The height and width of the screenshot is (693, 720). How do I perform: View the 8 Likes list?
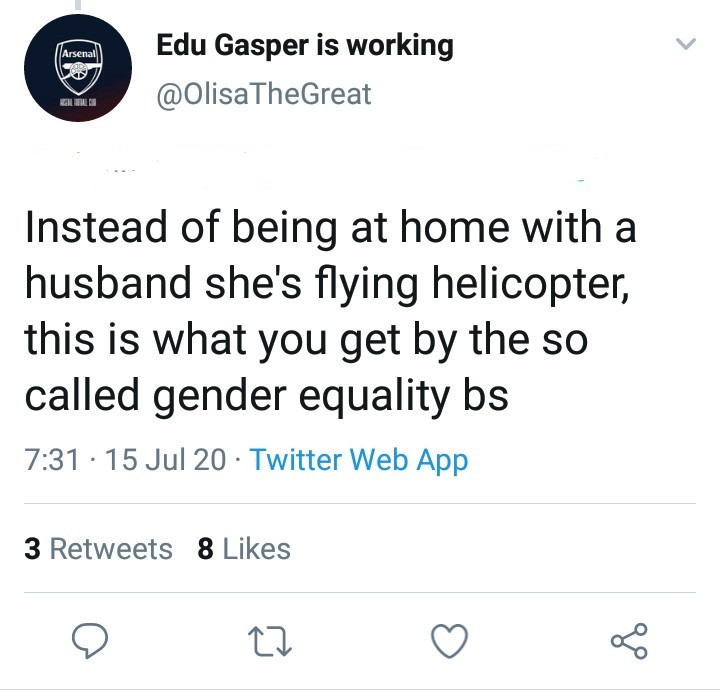coord(244,549)
